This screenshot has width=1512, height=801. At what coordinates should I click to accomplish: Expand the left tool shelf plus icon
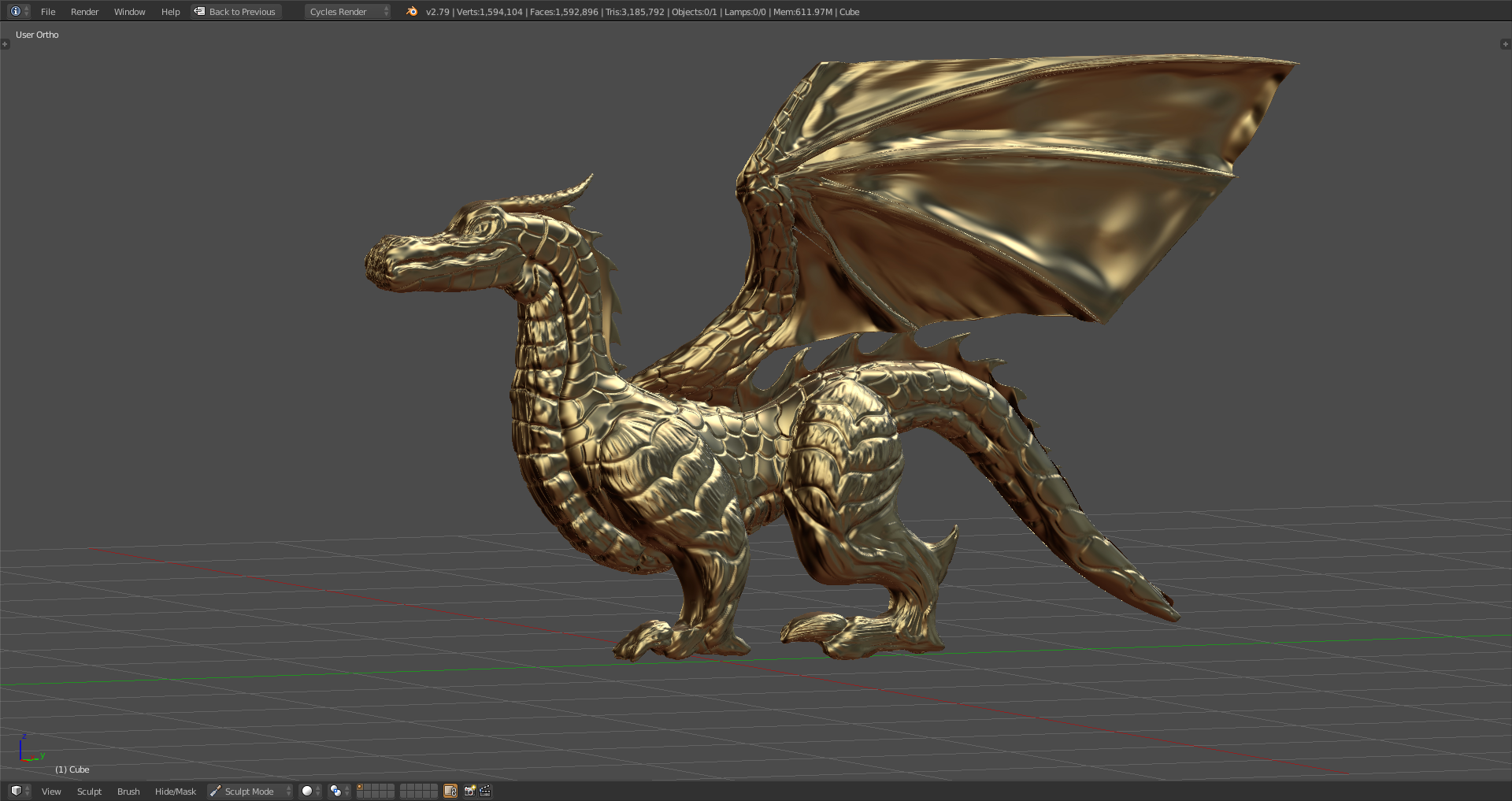tap(5, 44)
